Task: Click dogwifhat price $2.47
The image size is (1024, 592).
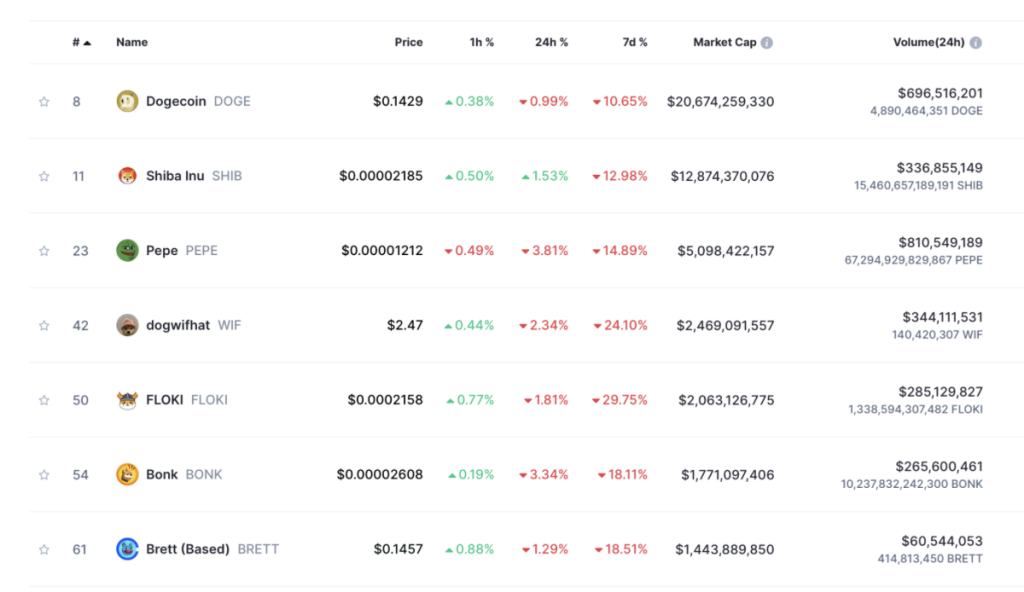Action: [405, 325]
